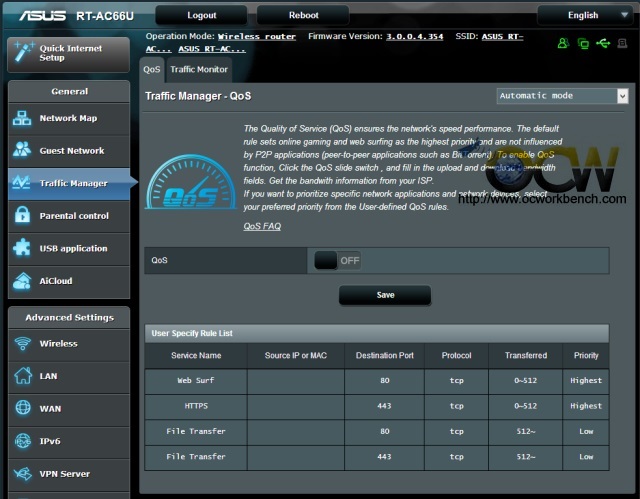Image resolution: width=640 pixels, height=499 pixels.
Task: Click the Web Surf service name cell
Action: click(x=196, y=380)
